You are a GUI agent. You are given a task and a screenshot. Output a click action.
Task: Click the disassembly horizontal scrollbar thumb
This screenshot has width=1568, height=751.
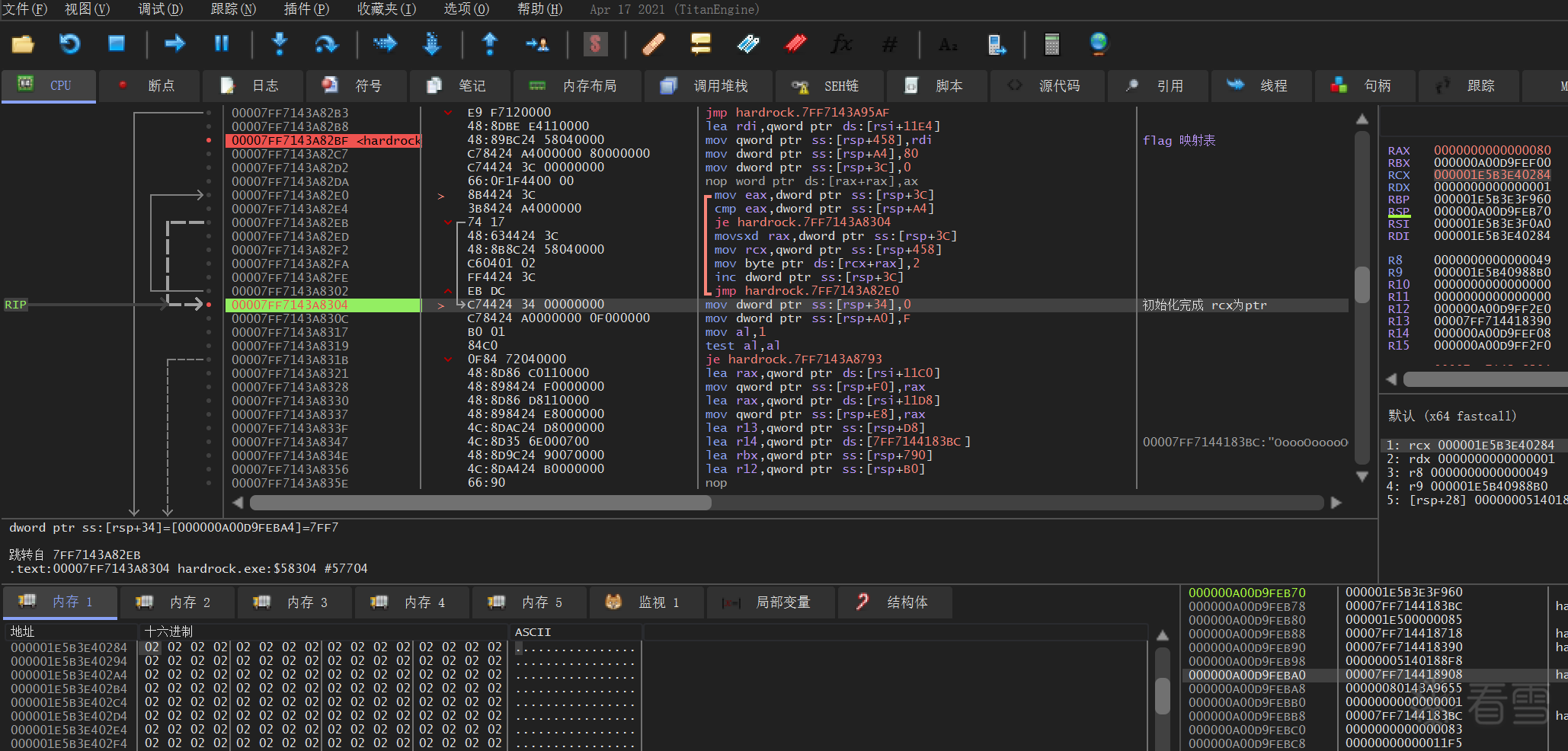(x=480, y=503)
